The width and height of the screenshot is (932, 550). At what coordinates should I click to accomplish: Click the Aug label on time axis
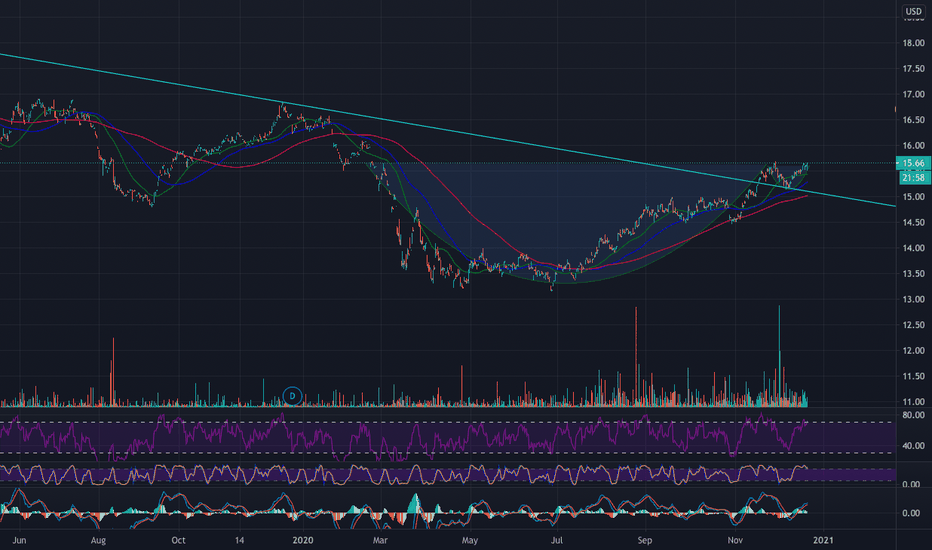click(98, 540)
